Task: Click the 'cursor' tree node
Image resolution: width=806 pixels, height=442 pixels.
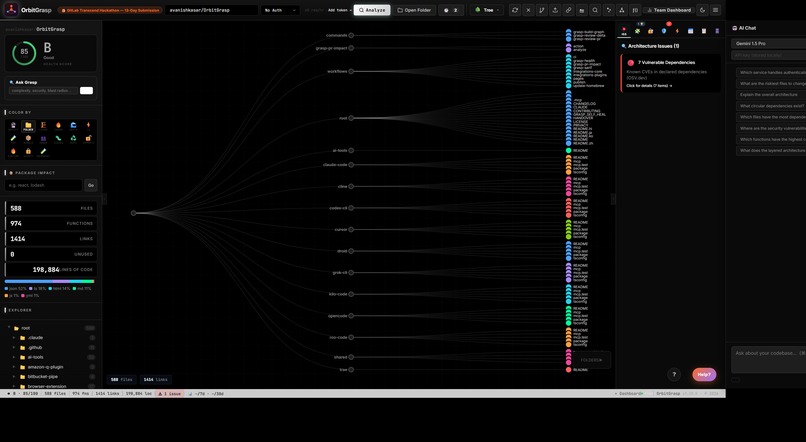Action: (x=351, y=230)
